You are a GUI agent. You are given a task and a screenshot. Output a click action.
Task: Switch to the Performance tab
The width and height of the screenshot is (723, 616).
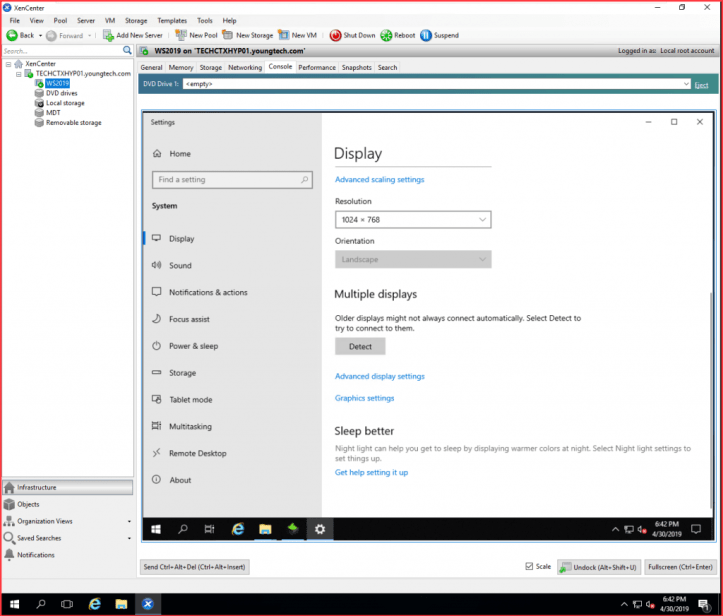(x=317, y=67)
